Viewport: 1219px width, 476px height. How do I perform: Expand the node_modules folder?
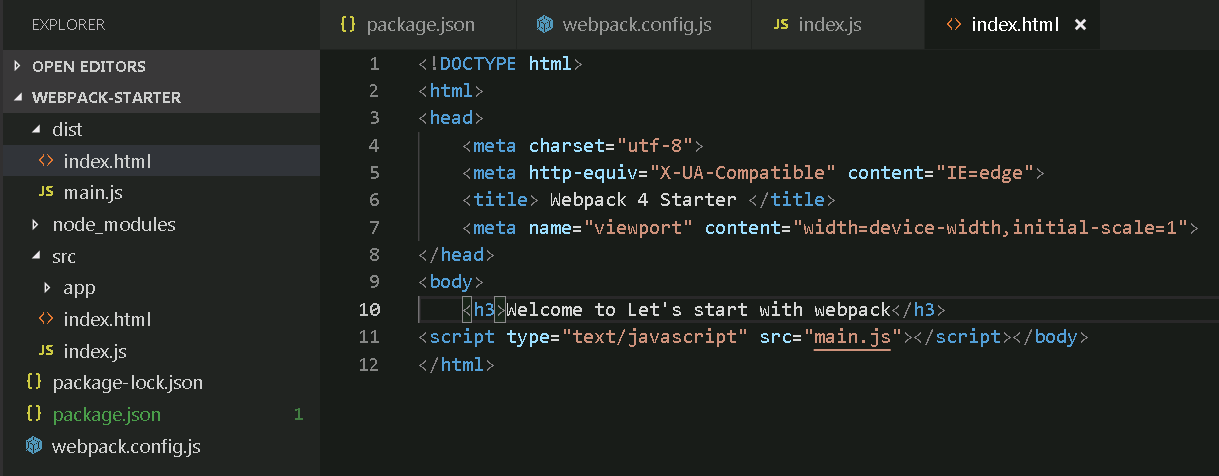[36, 224]
